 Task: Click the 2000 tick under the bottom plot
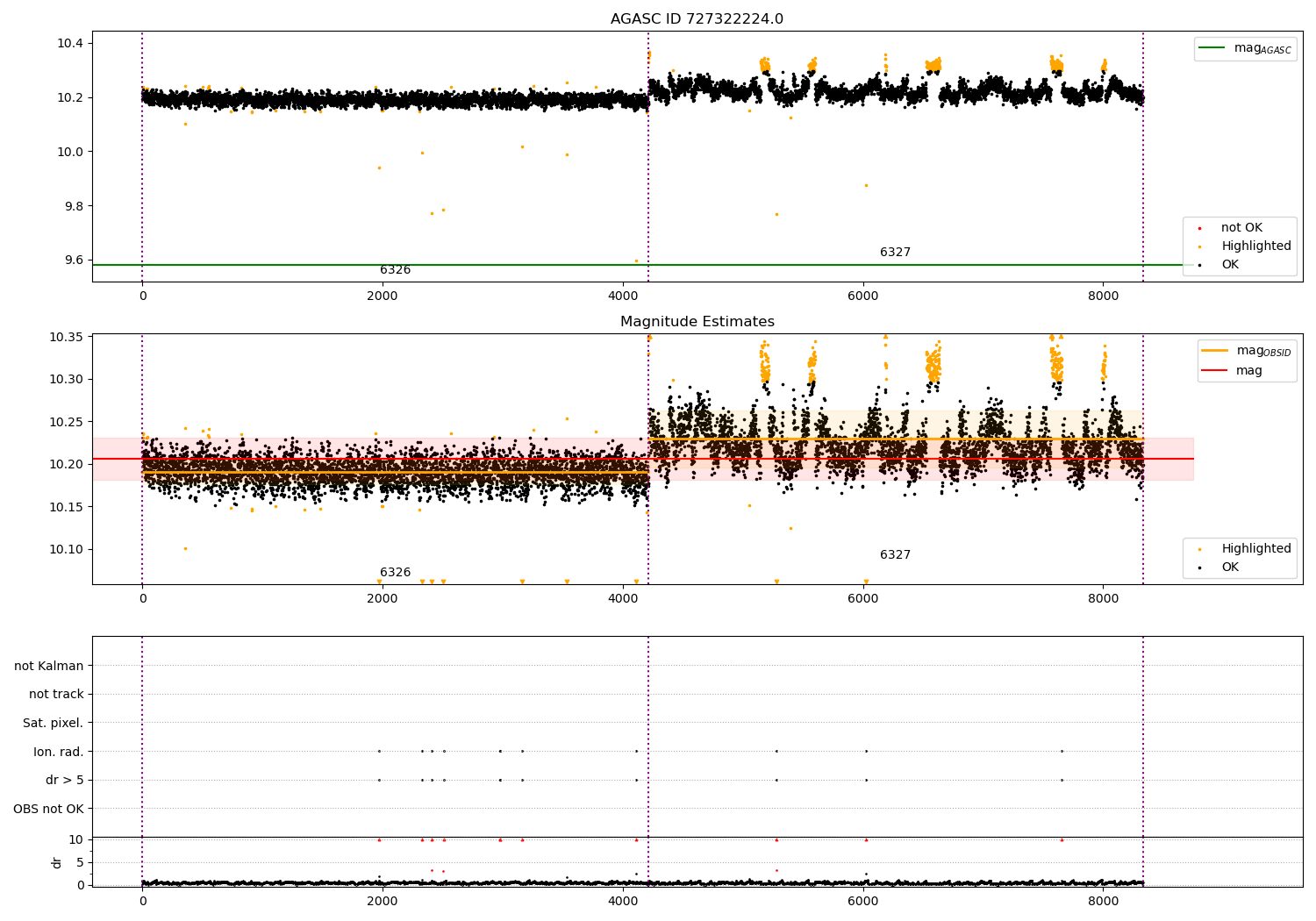click(x=383, y=901)
